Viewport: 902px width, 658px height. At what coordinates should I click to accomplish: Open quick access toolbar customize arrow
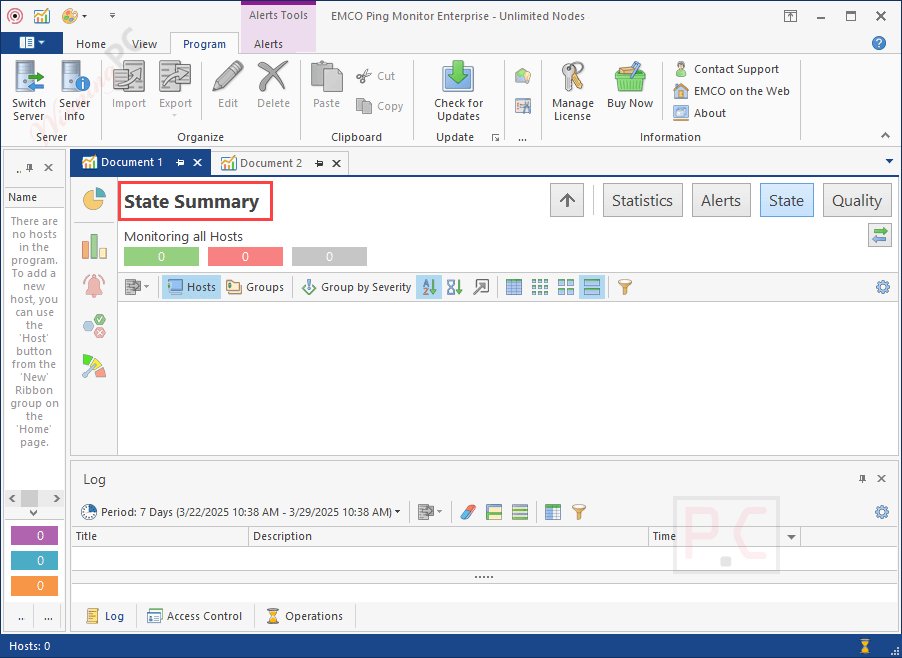(x=112, y=16)
